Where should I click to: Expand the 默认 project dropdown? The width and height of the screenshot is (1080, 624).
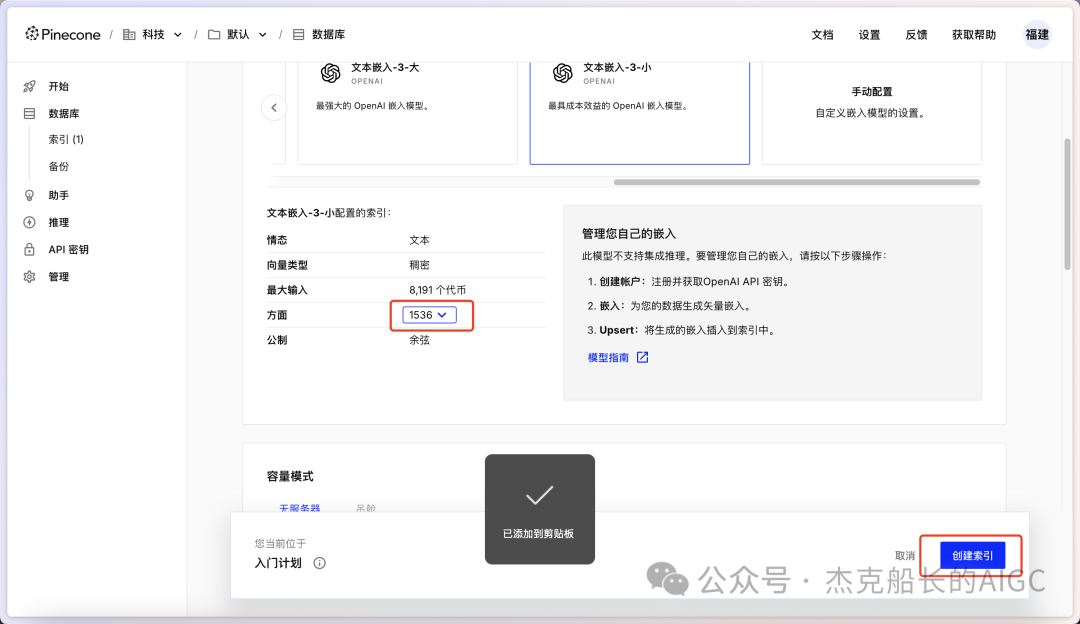point(262,34)
